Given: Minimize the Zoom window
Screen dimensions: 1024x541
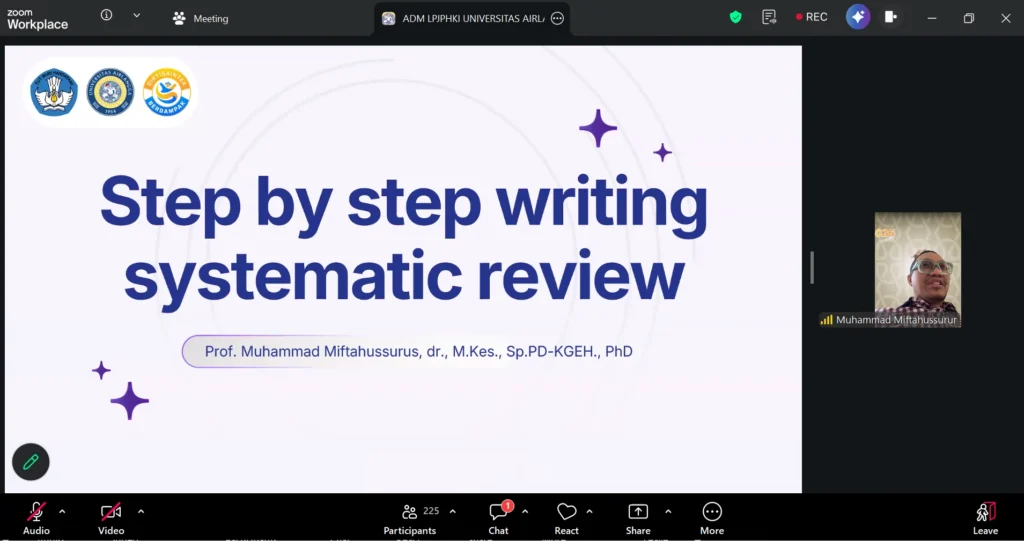Looking at the screenshot, I should (932, 18).
